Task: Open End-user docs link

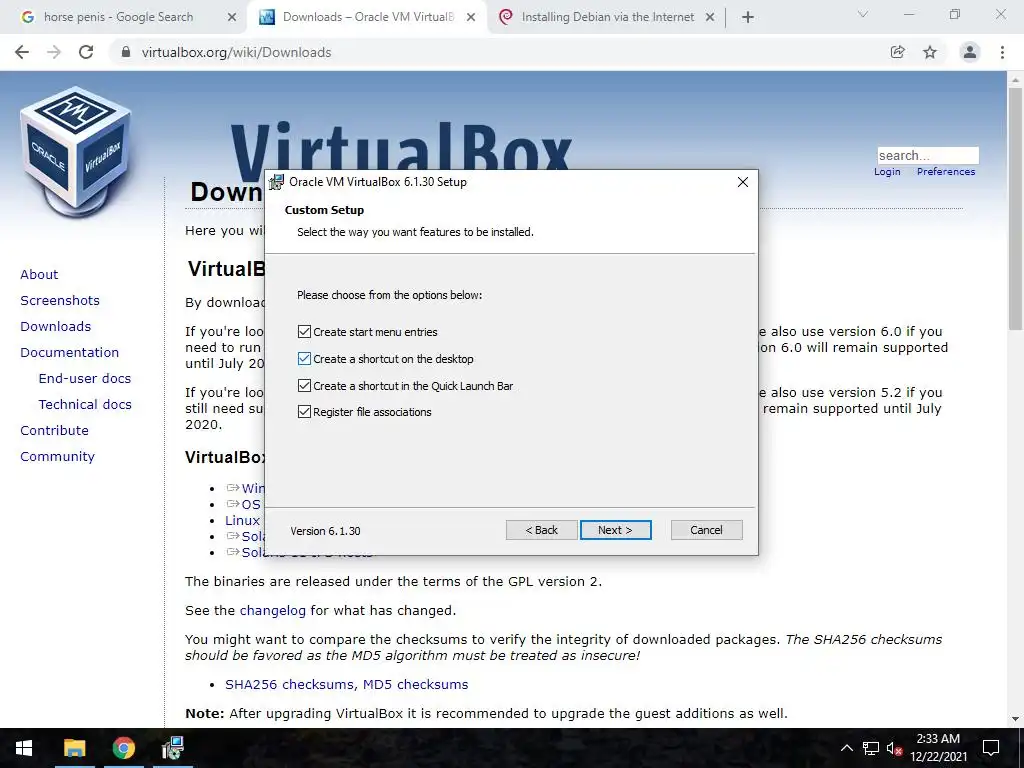Action: 85,379
